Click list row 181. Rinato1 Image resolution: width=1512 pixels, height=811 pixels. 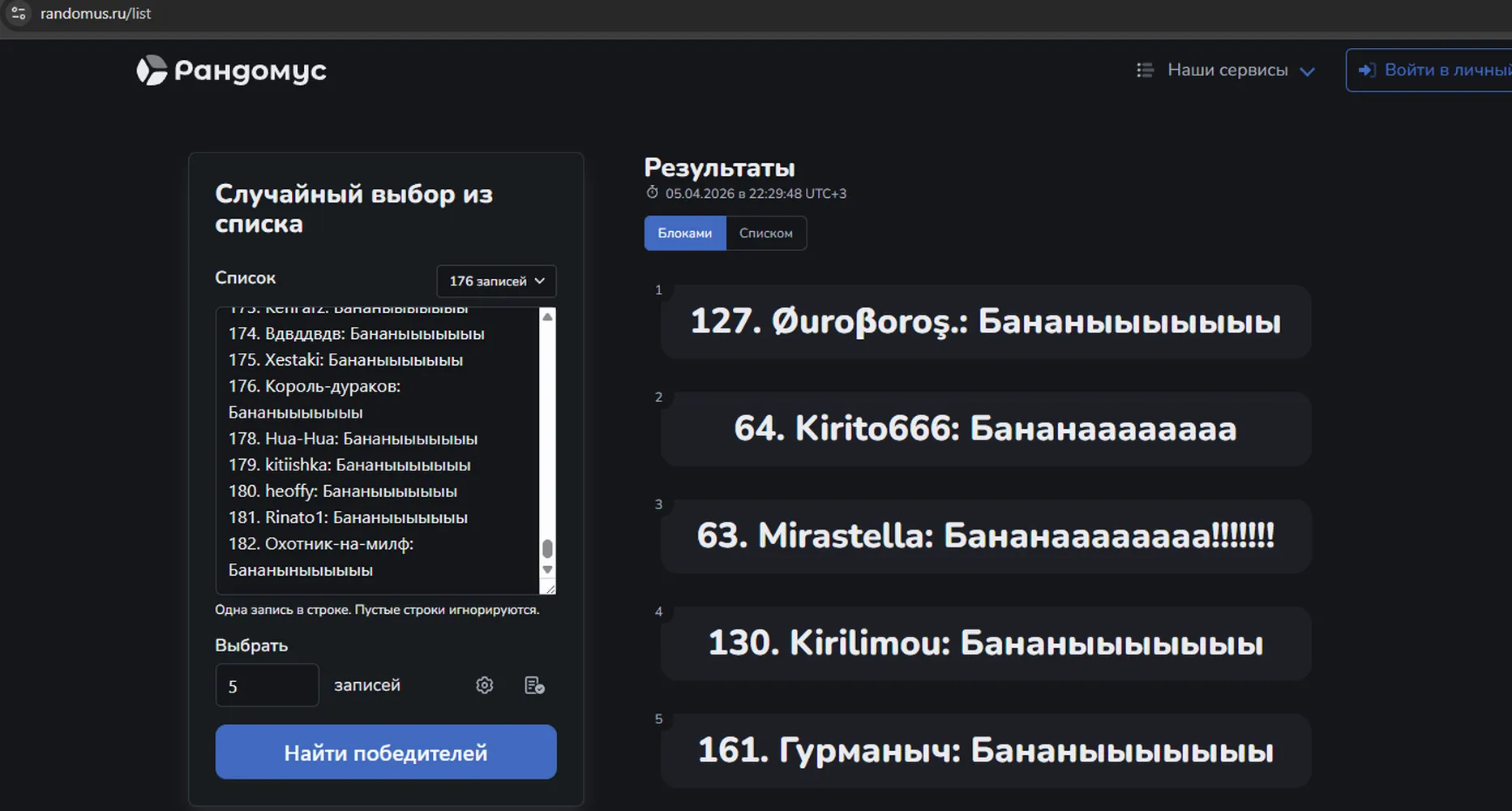[x=349, y=517]
